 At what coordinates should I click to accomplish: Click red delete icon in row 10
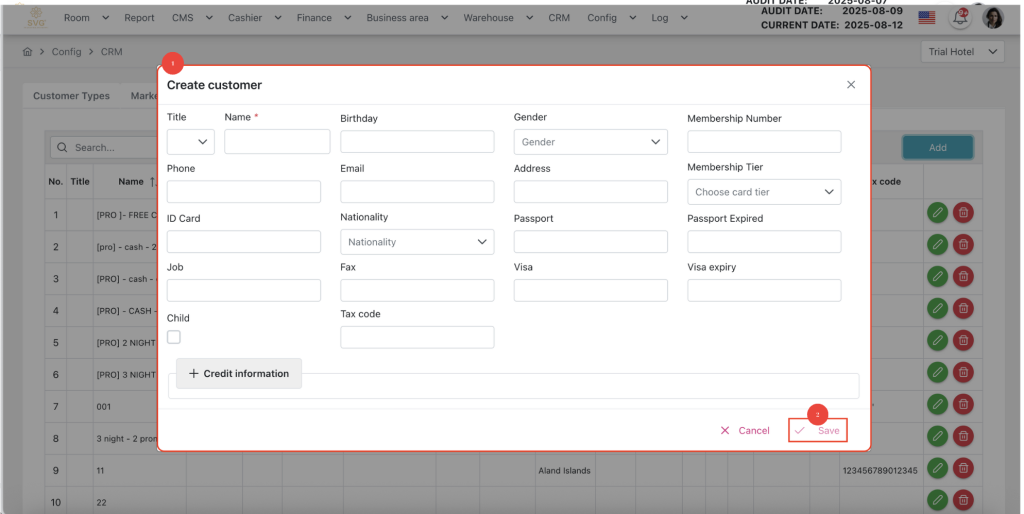click(x=963, y=500)
